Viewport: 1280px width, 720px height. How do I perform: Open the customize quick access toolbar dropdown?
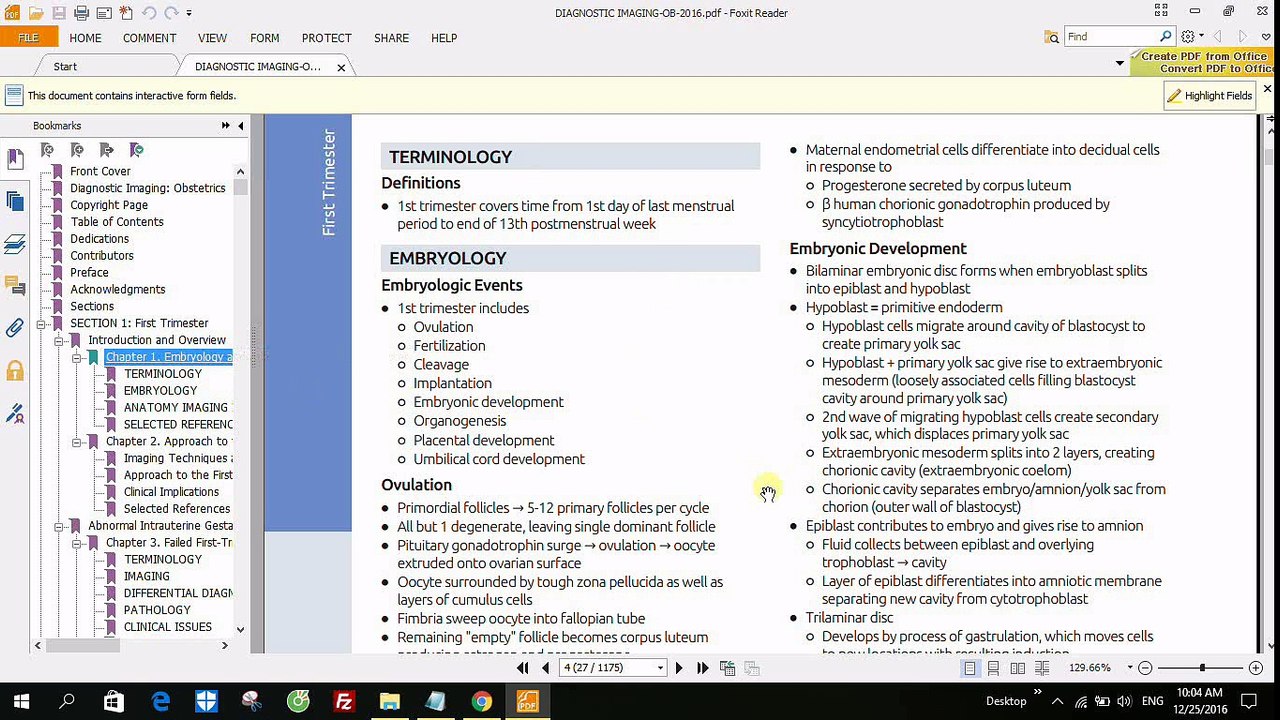pyautogui.click(x=189, y=13)
